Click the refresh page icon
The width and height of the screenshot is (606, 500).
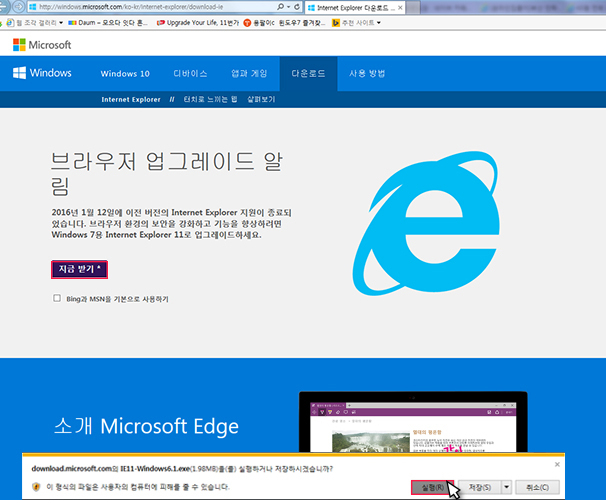(x=297, y=7)
